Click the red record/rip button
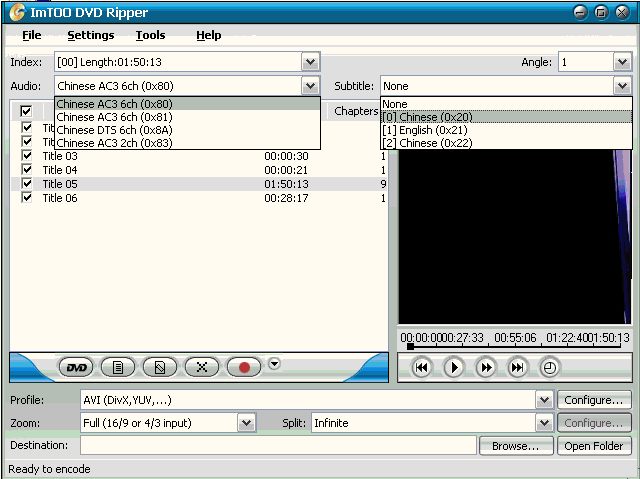The width and height of the screenshot is (640, 479). (x=243, y=367)
